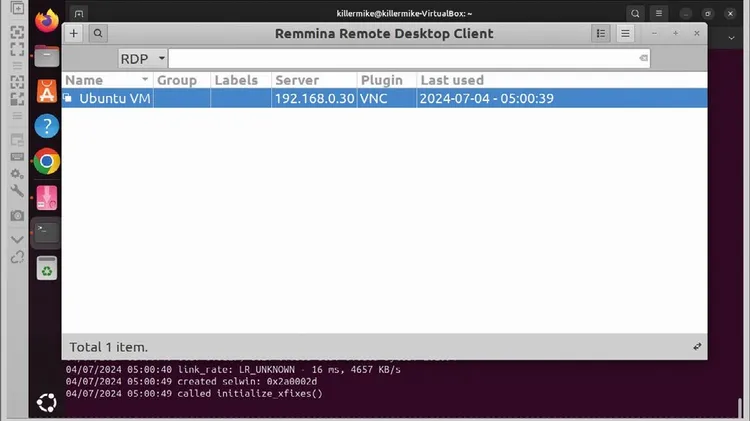Open the Trash from the dock
This screenshot has width=750, height=421.
coord(47,268)
